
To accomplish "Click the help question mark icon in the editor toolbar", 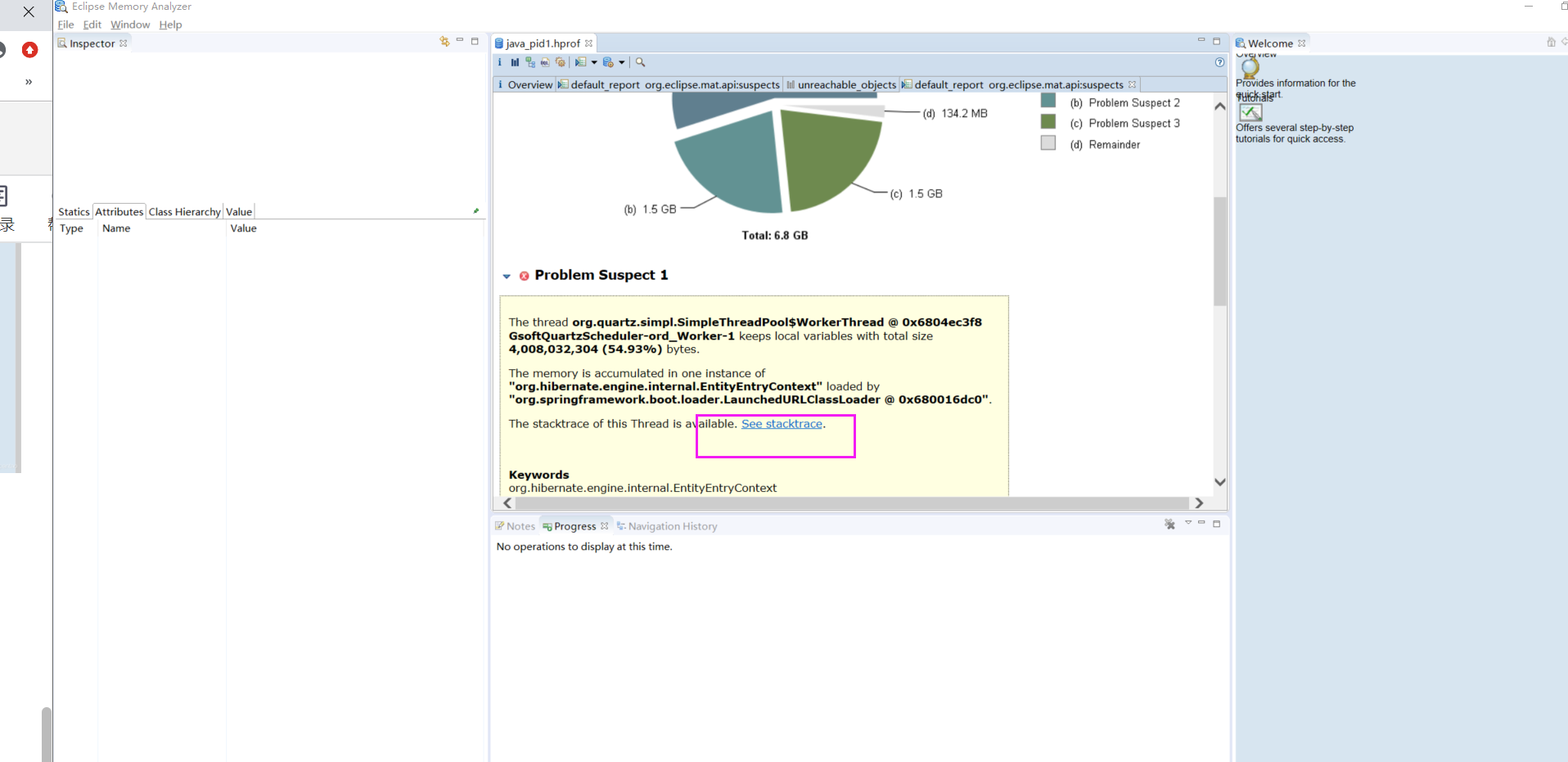I will coord(1219,62).
